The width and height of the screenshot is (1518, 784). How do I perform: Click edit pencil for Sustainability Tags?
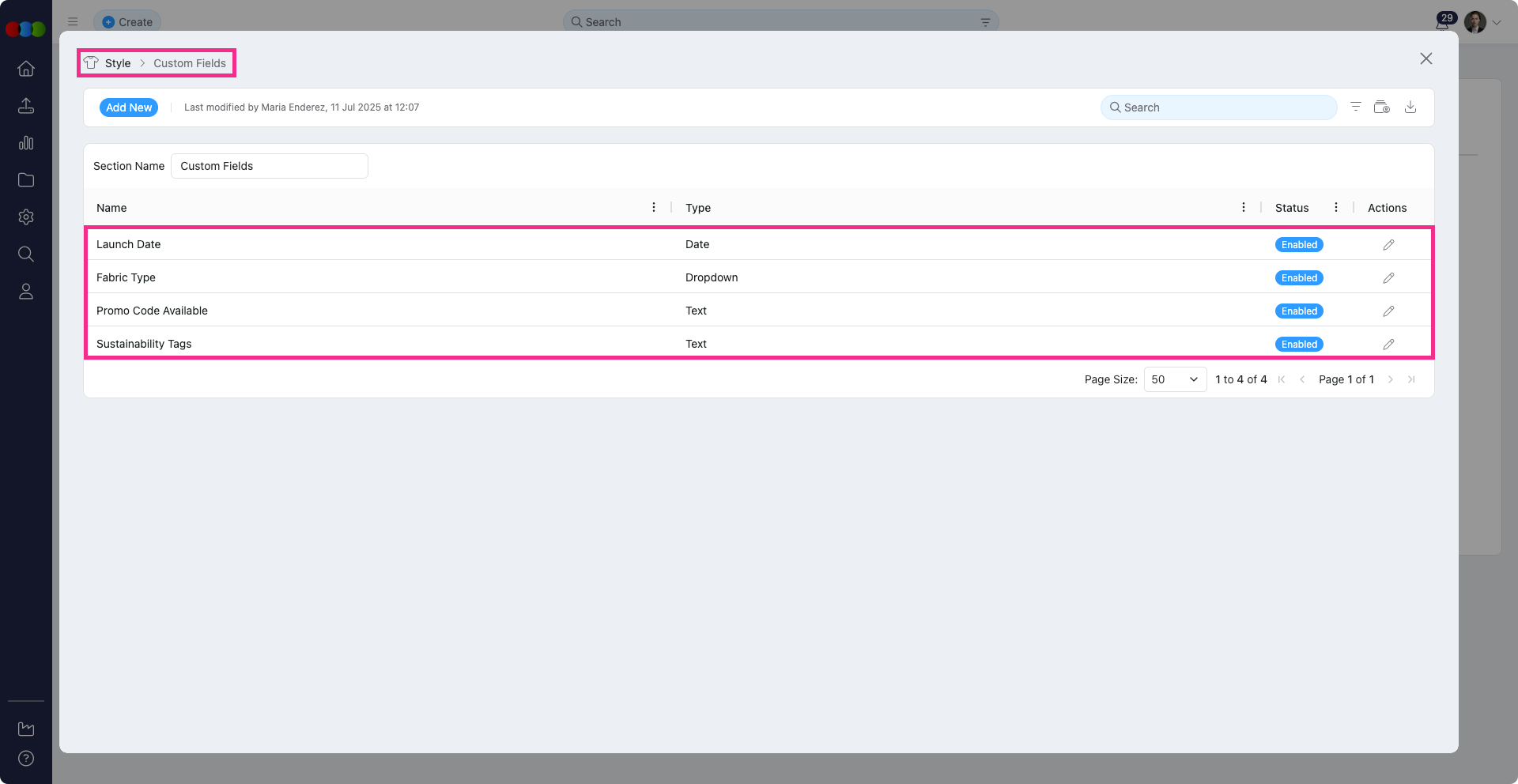coord(1388,345)
